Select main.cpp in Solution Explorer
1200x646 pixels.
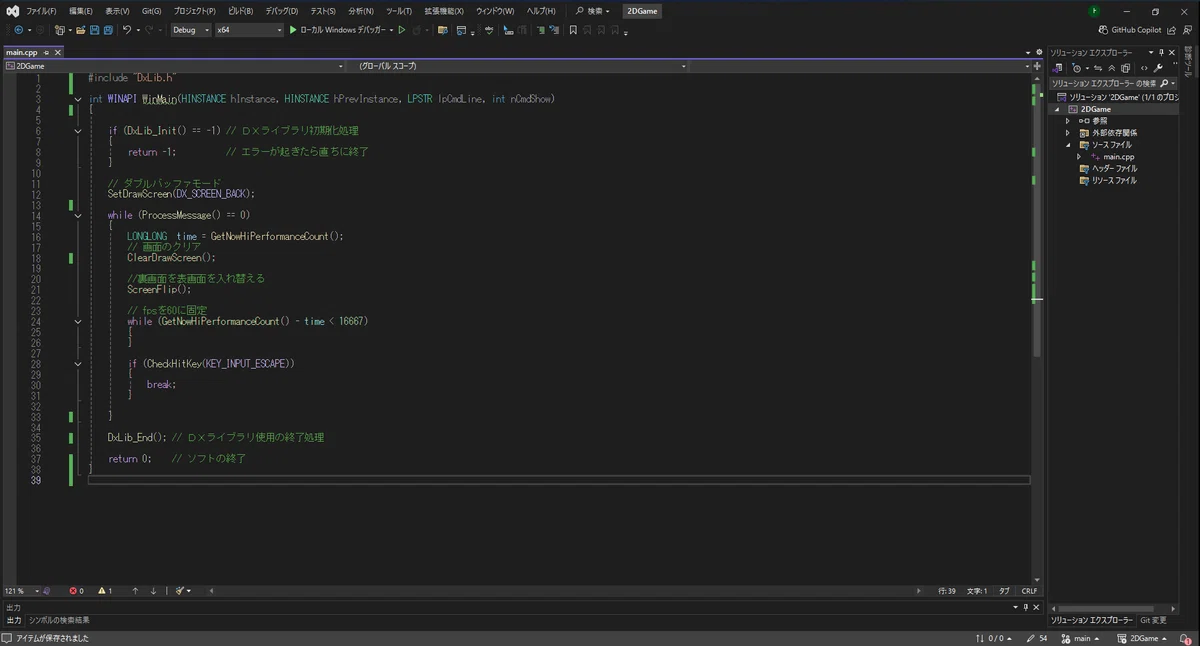tap(1118, 157)
